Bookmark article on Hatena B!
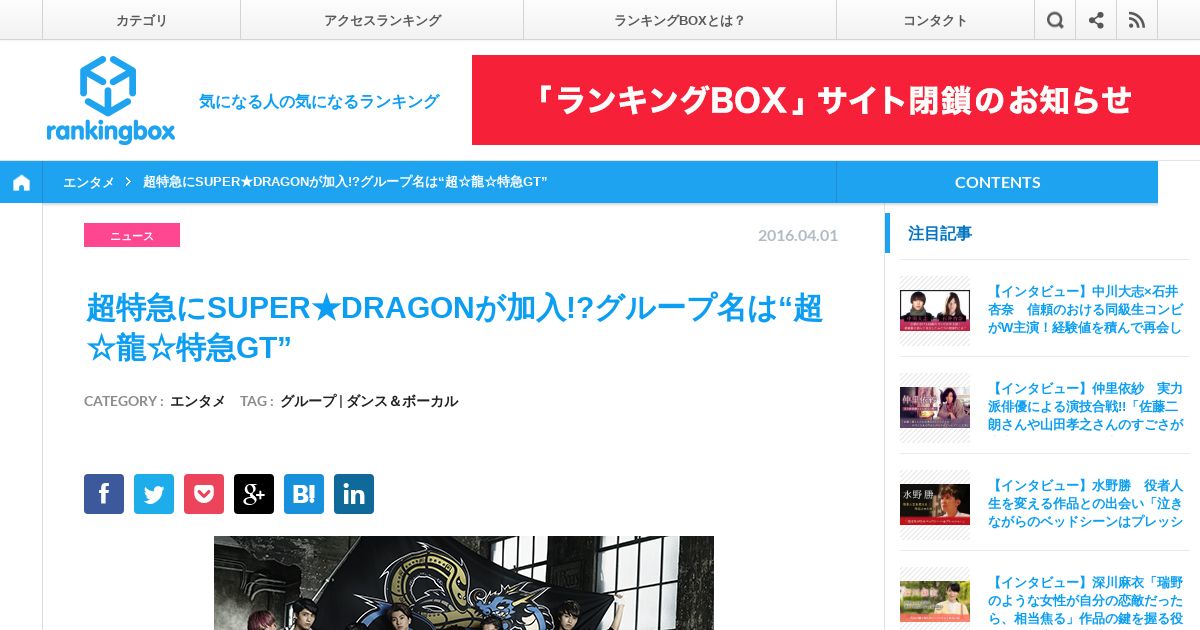 [x=304, y=494]
